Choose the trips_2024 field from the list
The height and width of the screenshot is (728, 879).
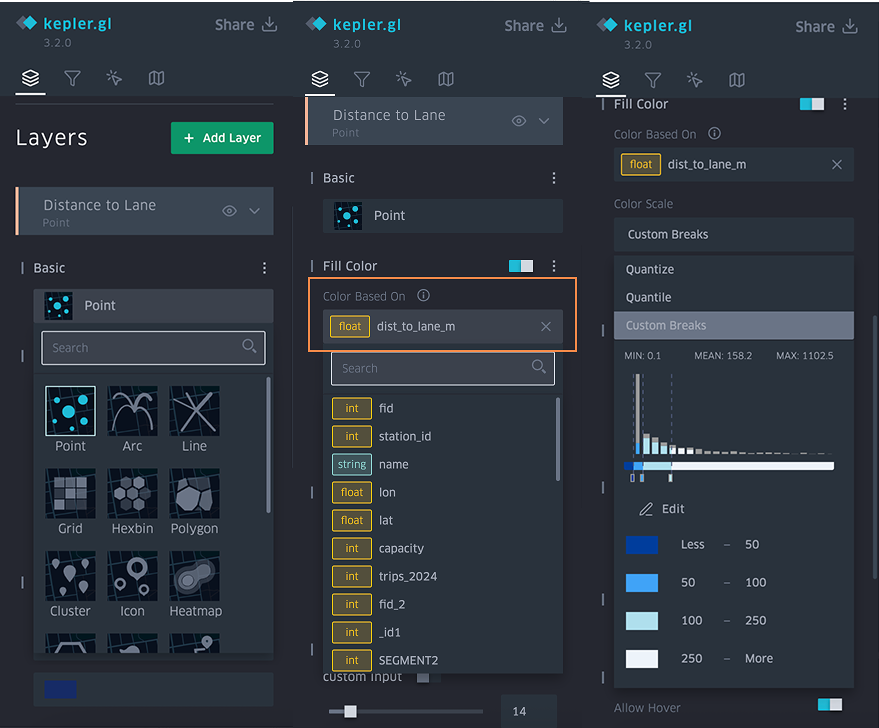click(407, 576)
